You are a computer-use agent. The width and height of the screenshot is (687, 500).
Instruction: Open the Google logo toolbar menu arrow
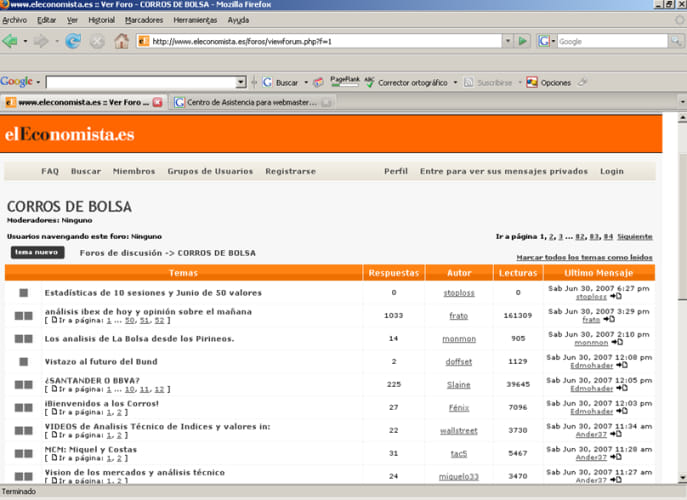(38, 82)
